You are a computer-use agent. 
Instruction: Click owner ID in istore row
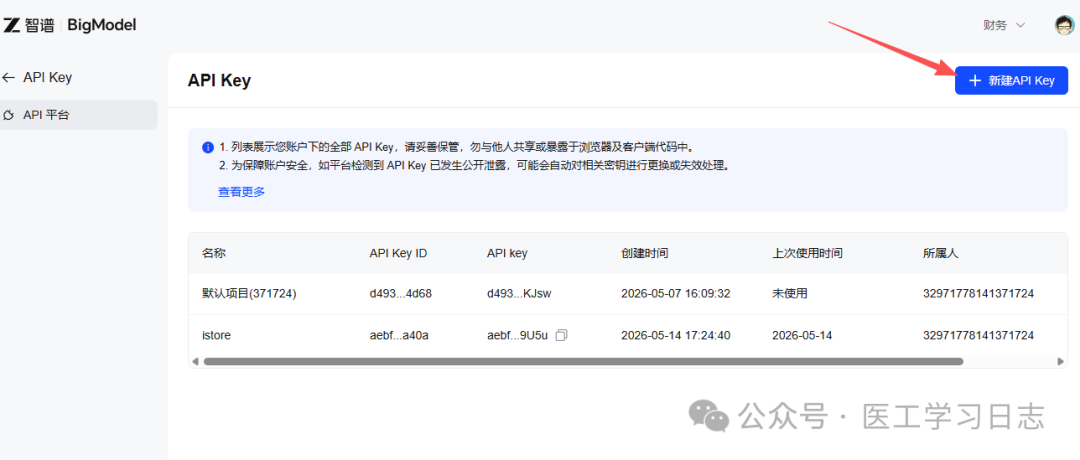coord(978,335)
